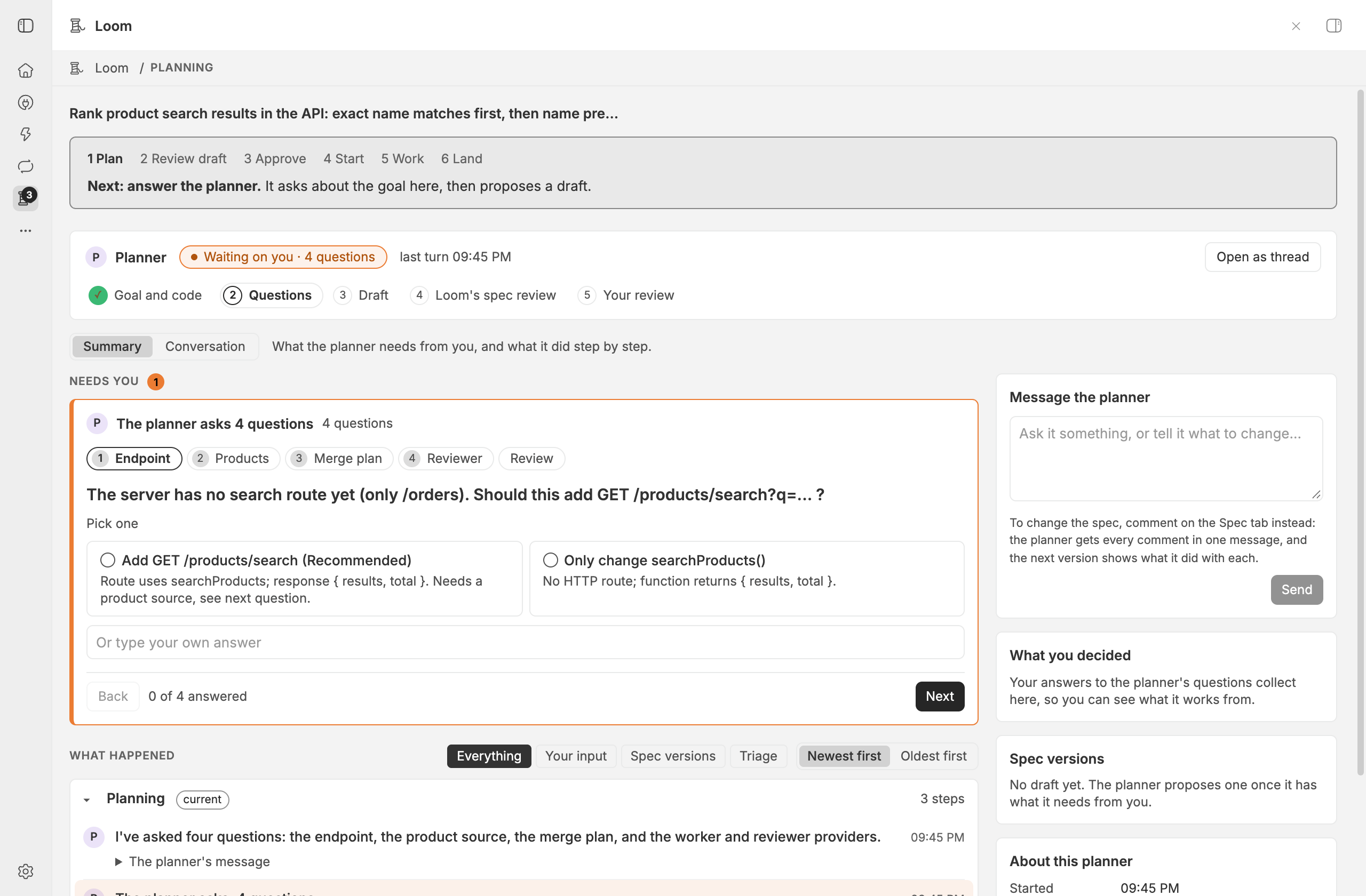The height and width of the screenshot is (896, 1366).
Task: Sort history by Oldest first
Action: coord(933,755)
